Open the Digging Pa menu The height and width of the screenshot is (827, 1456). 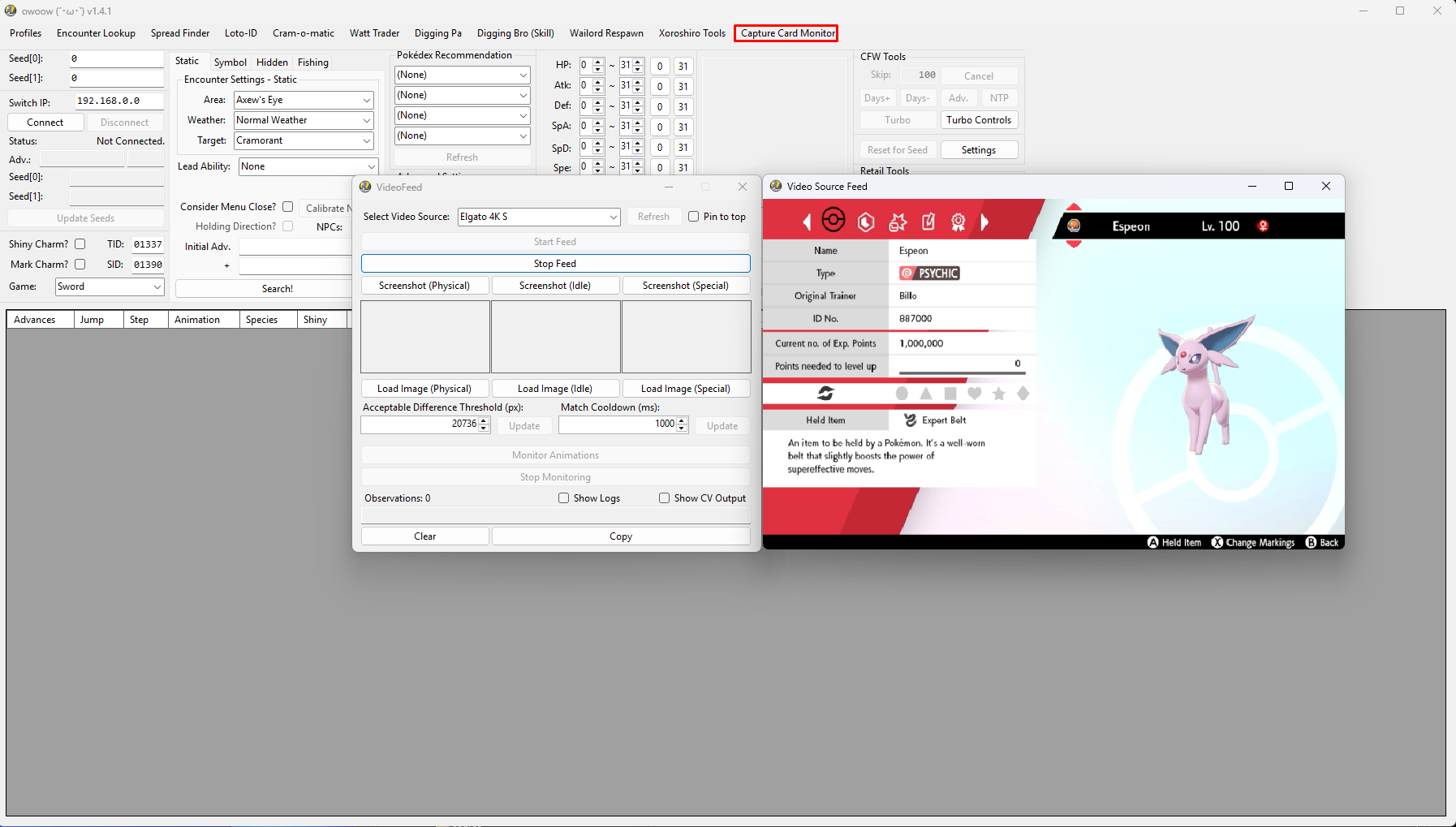pyautogui.click(x=438, y=33)
